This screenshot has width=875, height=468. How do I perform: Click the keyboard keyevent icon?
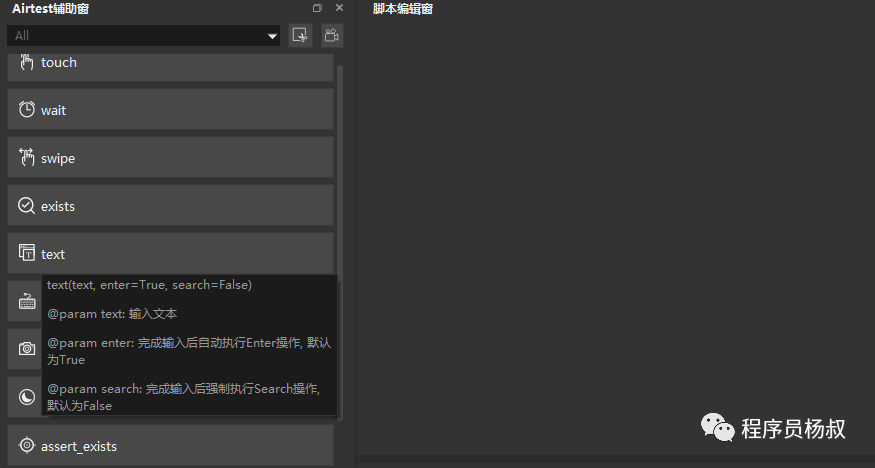coord(27,301)
